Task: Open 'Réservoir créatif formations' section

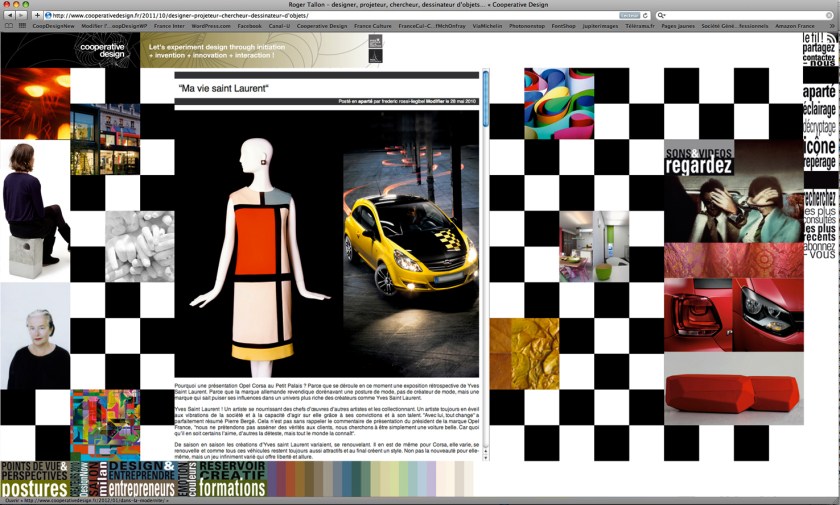Action: pos(232,479)
